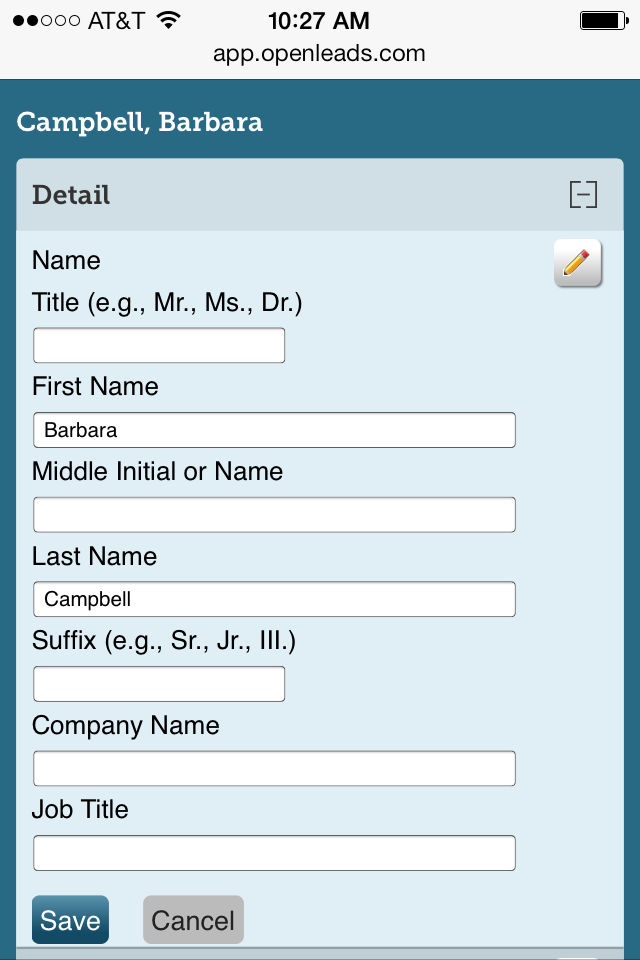Select the Last Name field with Campbell
Screen dimensions: 640x960
[274, 599]
